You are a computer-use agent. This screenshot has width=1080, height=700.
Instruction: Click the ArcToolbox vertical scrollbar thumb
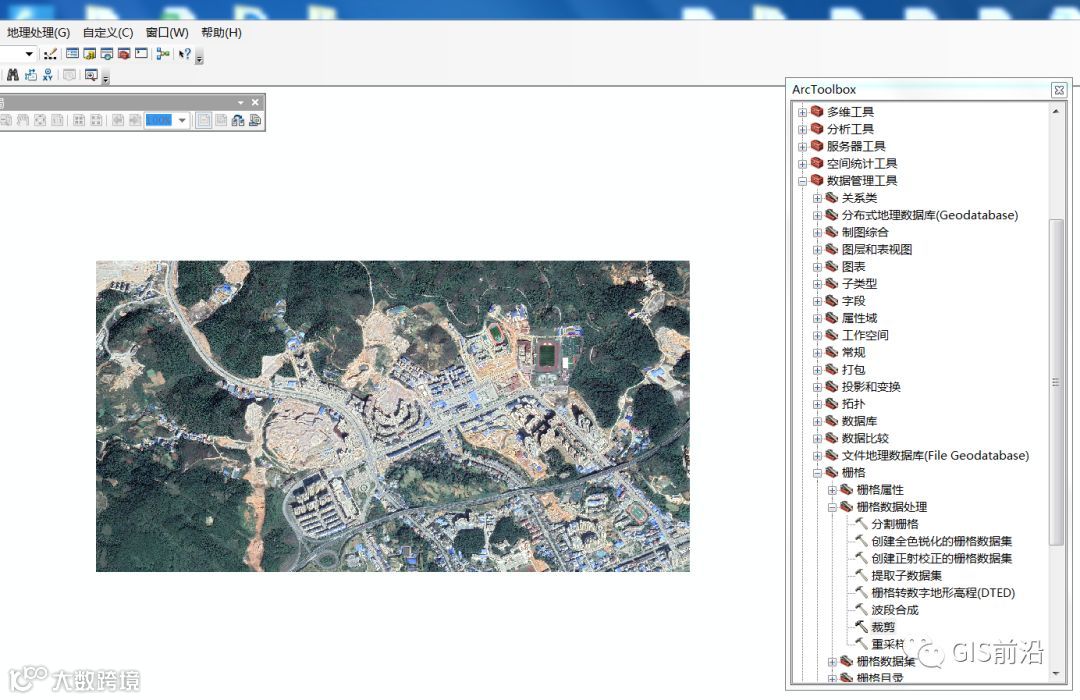(x=1055, y=380)
